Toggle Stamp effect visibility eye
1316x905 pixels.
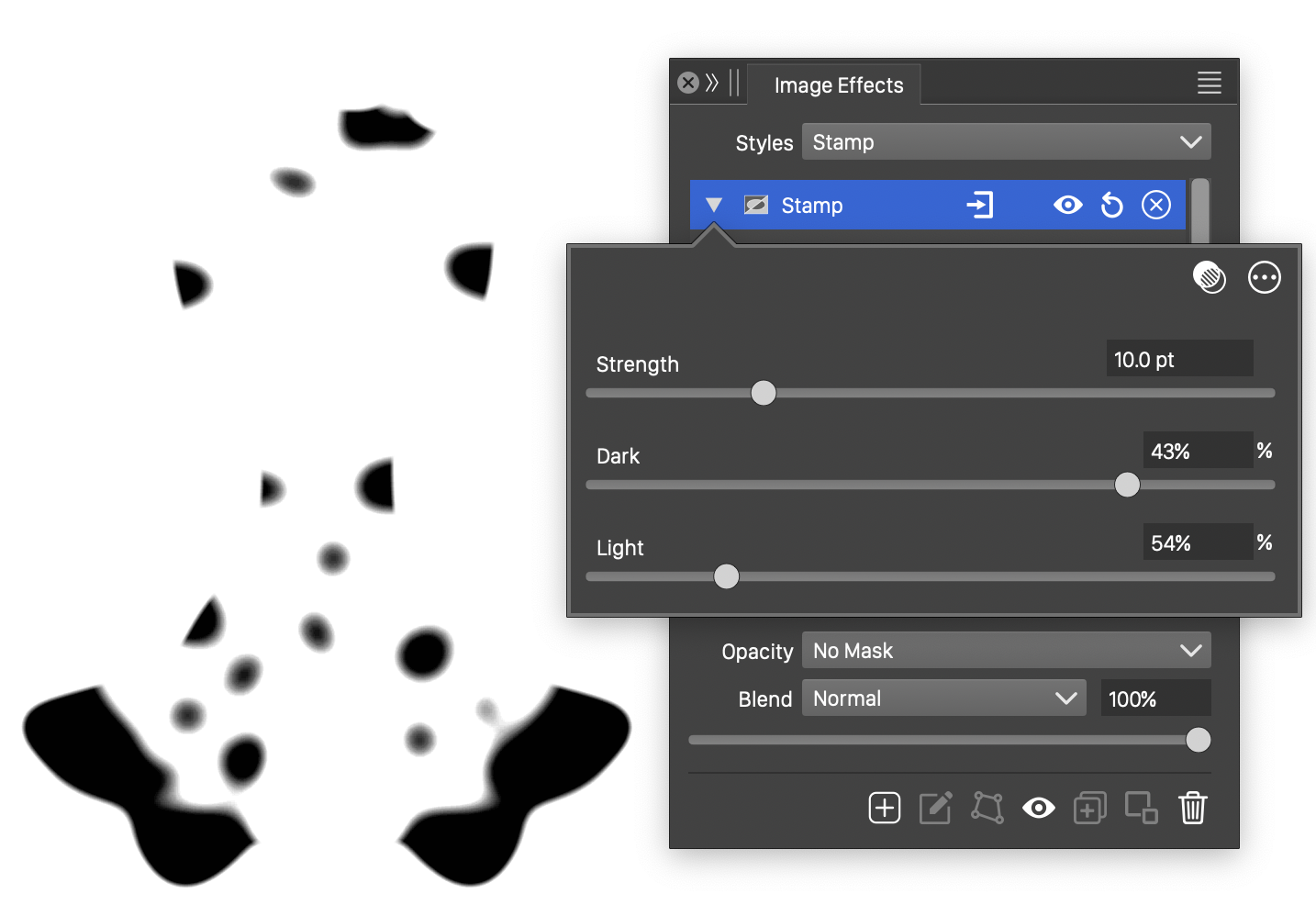point(1067,205)
